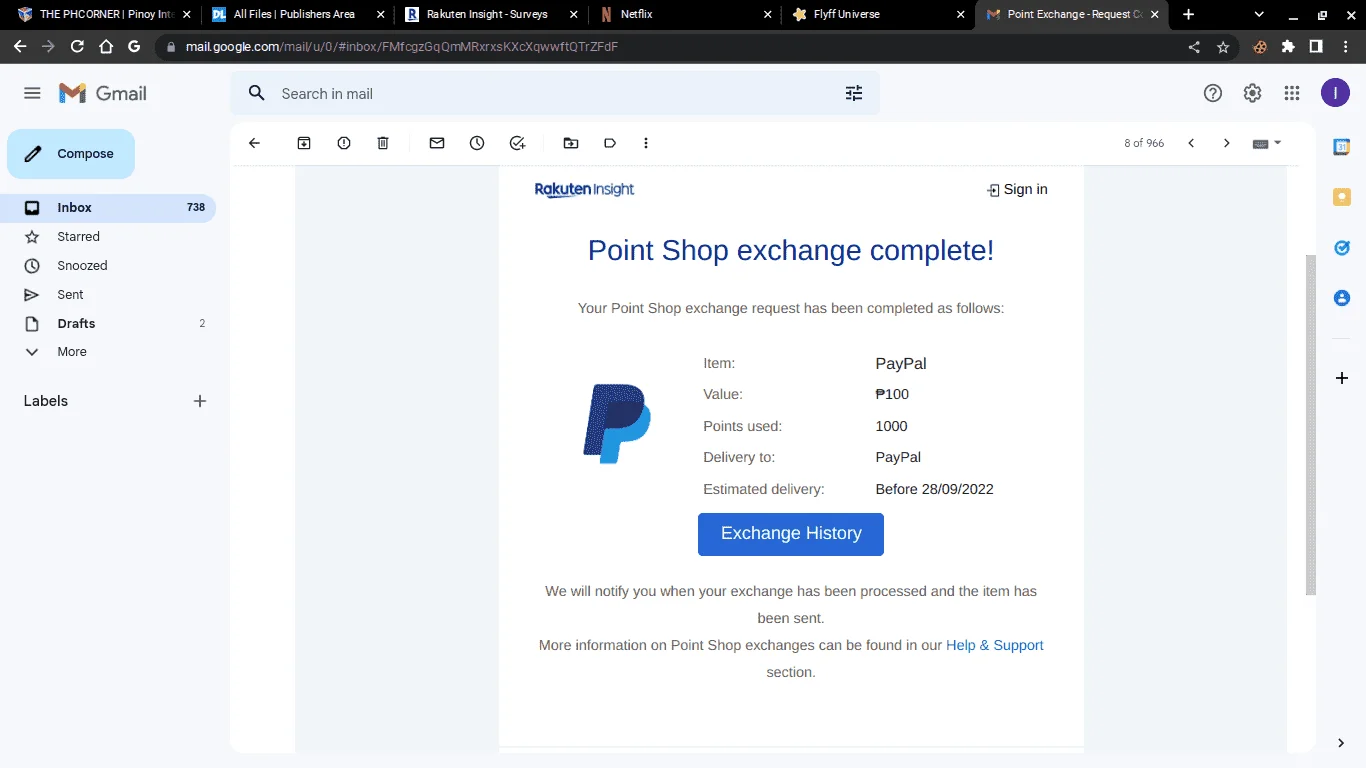The height and width of the screenshot is (768, 1366).
Task: Click Rakuten Insight logo
Action: [584, 189]
